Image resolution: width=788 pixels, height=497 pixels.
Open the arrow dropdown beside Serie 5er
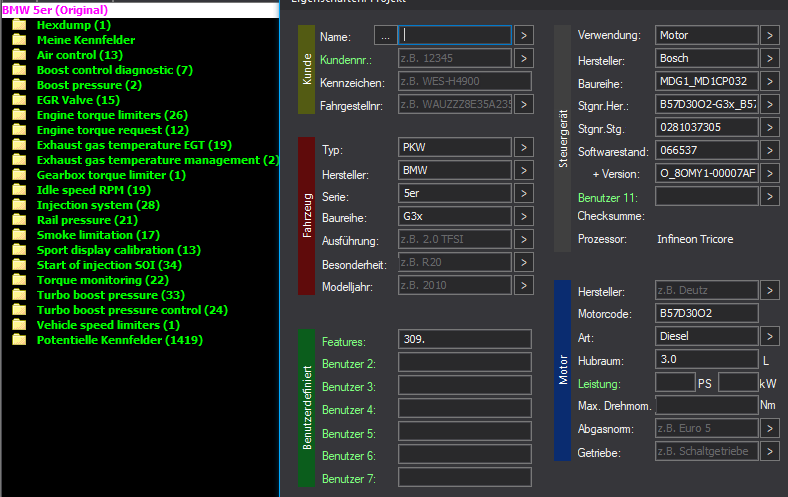point(524,193)
